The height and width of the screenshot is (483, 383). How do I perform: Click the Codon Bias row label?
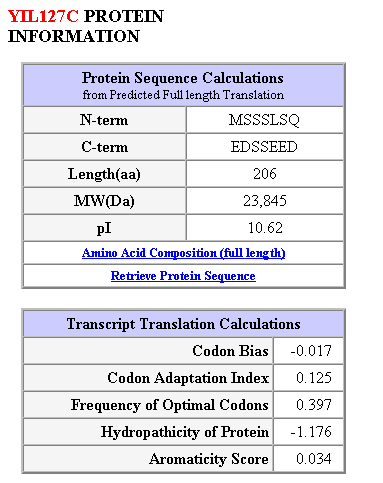point(230,351)
